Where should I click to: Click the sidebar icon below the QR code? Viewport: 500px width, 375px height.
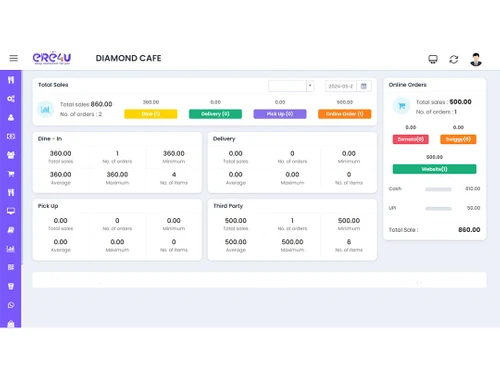11,286
